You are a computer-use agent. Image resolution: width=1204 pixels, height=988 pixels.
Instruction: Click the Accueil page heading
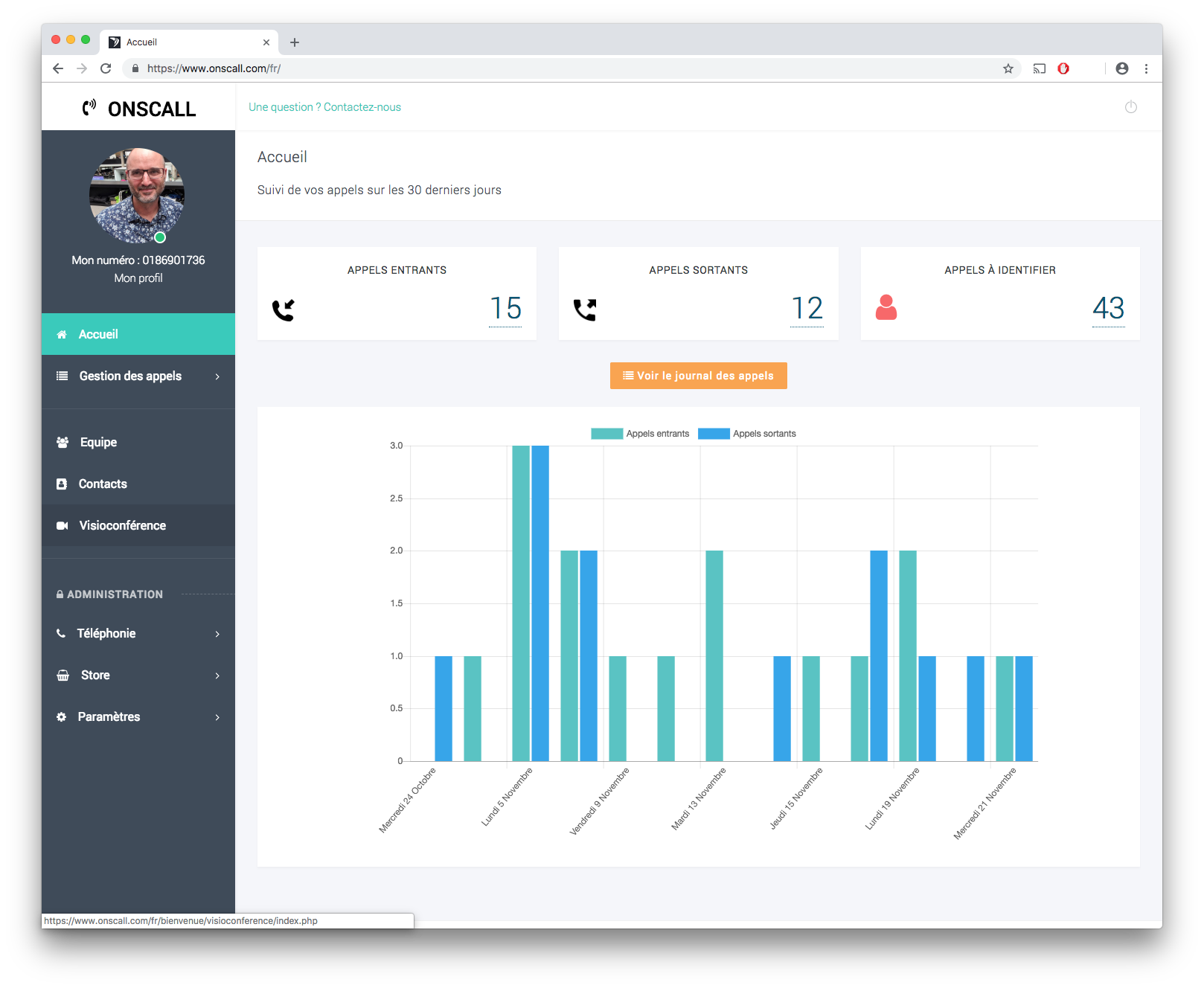[282, 157]
